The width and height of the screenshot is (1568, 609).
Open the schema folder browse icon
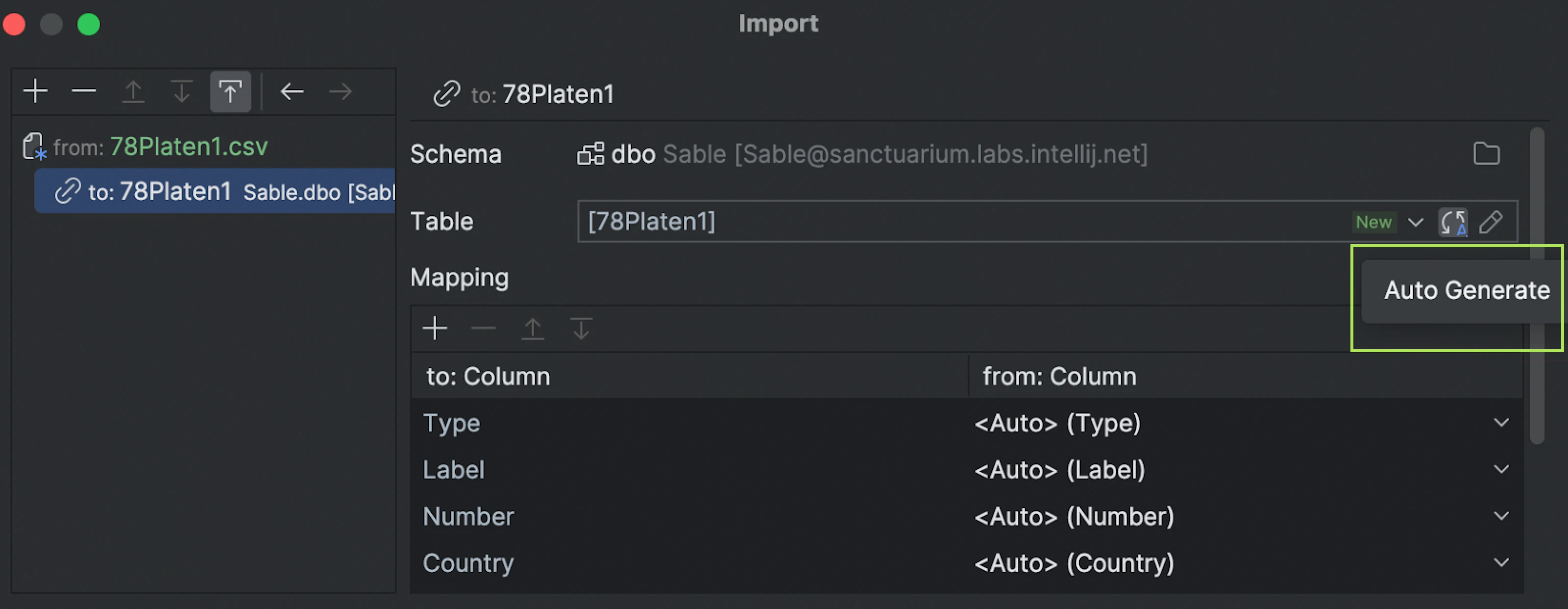[x=1486, y=153]
